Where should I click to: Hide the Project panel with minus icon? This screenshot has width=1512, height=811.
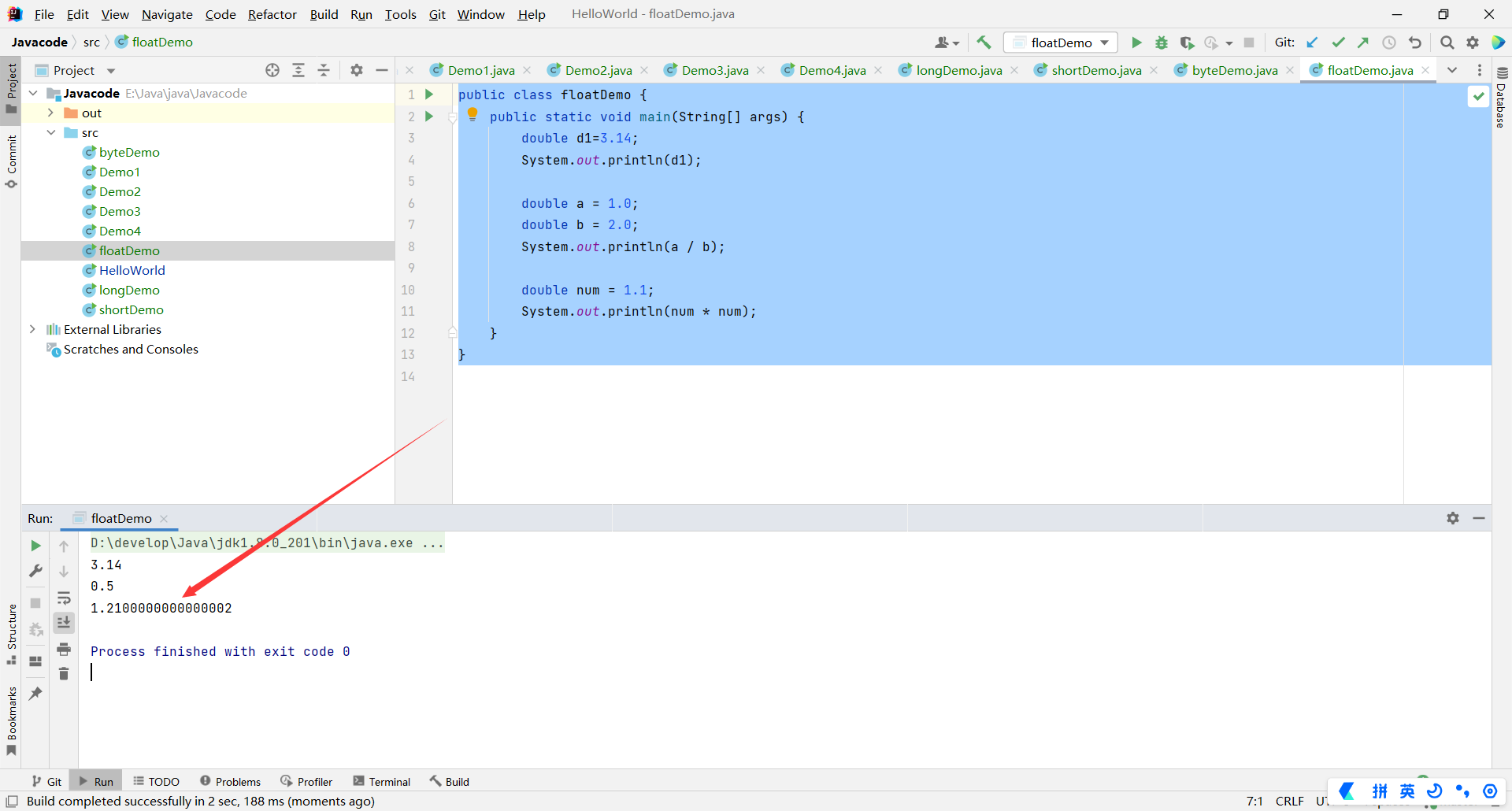pos(382,70)
